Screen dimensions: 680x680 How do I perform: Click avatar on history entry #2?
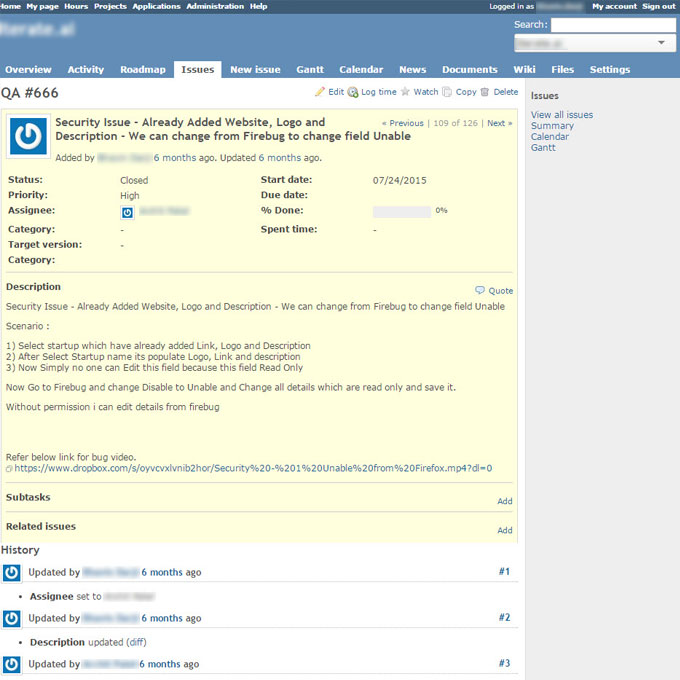coord(12,618)
